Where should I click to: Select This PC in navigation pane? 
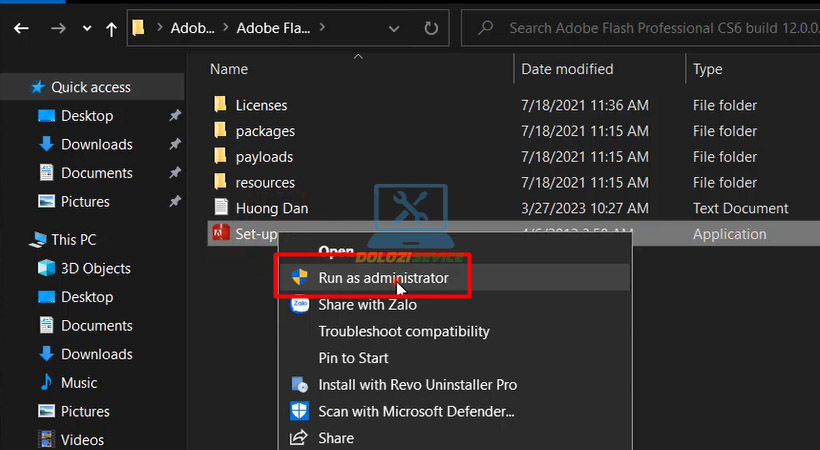click(x=72, y=240)
